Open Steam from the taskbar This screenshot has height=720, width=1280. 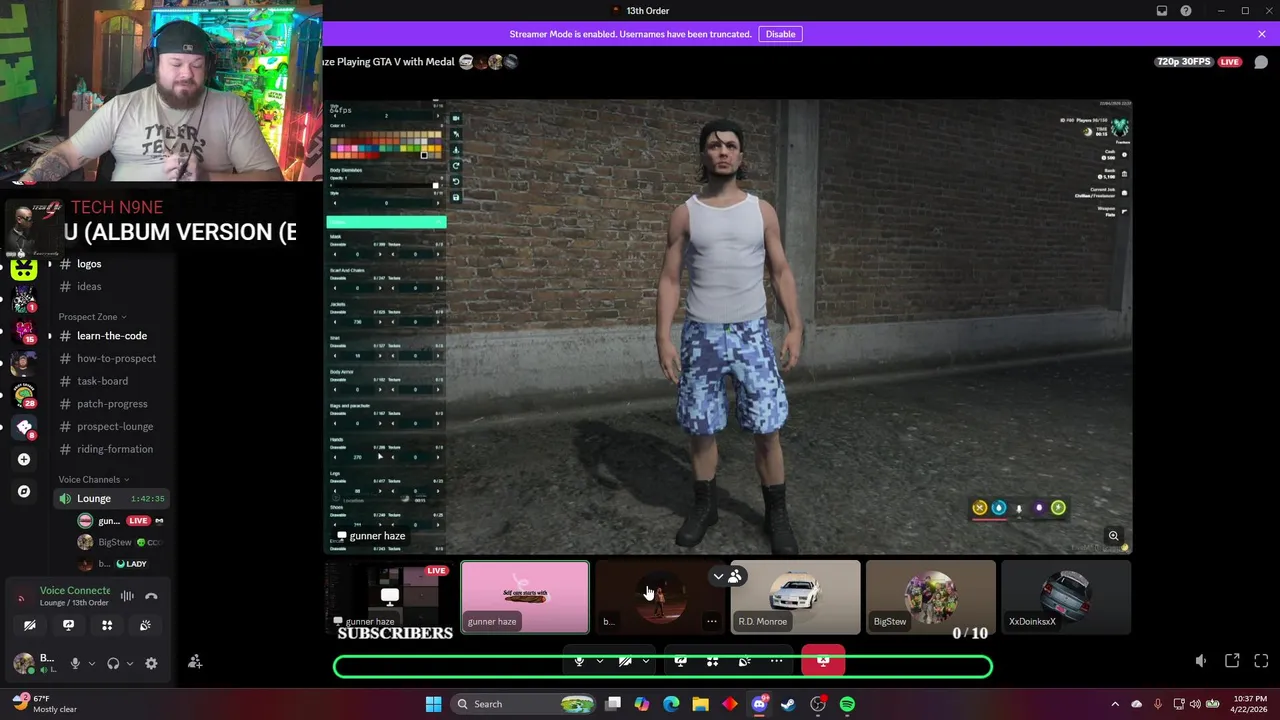[x=788, y=704]
